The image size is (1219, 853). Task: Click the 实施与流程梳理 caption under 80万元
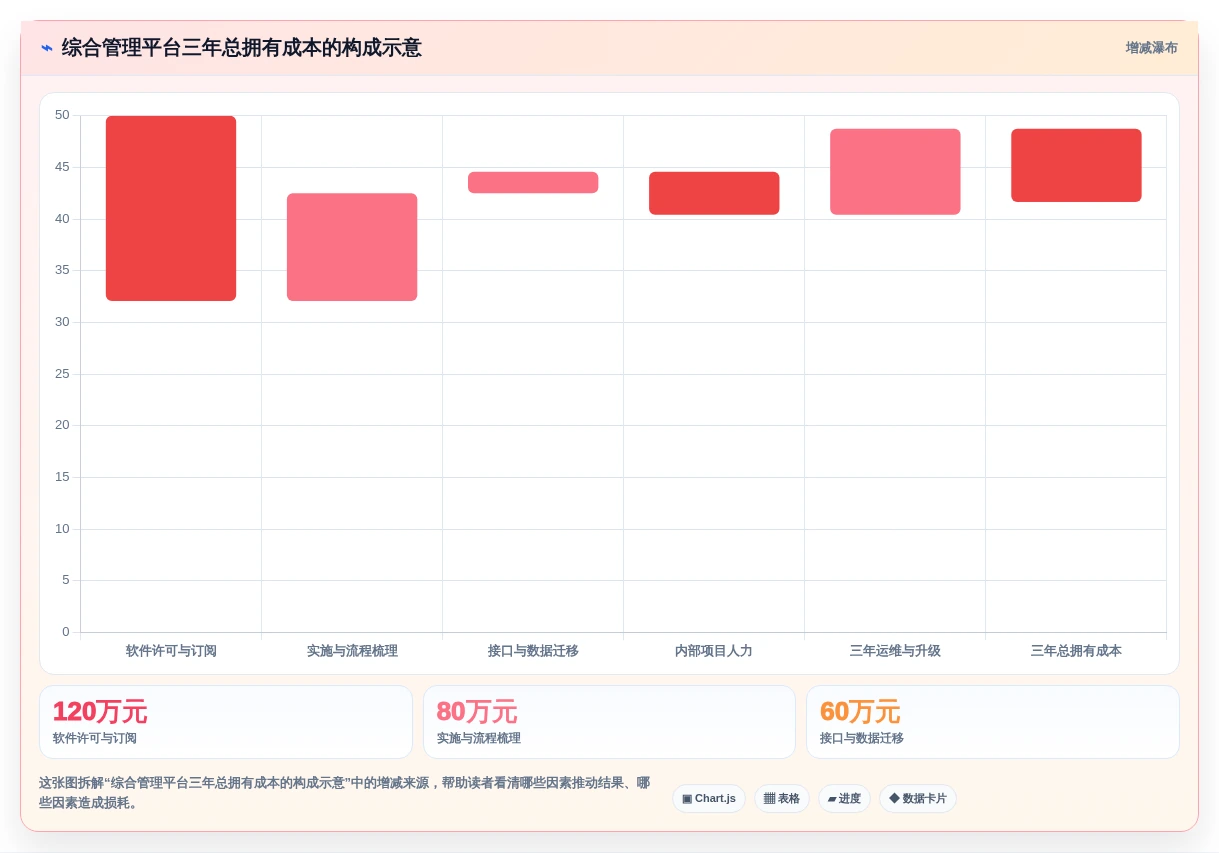pos(479,739)
